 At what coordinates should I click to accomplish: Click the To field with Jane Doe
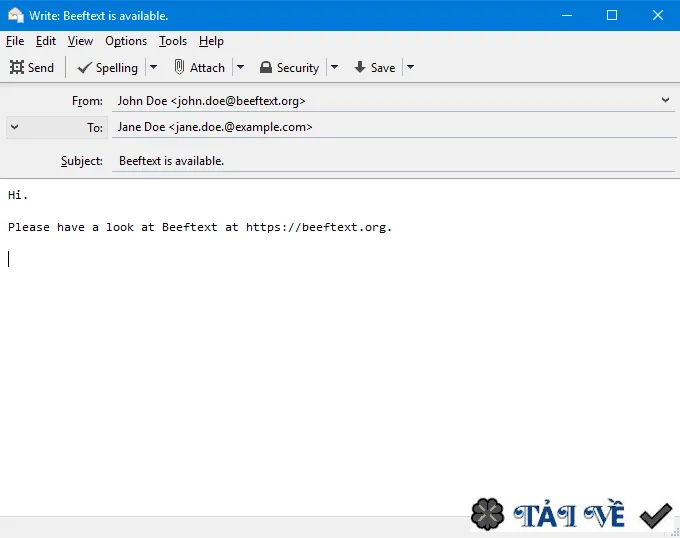(x=394, y=127)
